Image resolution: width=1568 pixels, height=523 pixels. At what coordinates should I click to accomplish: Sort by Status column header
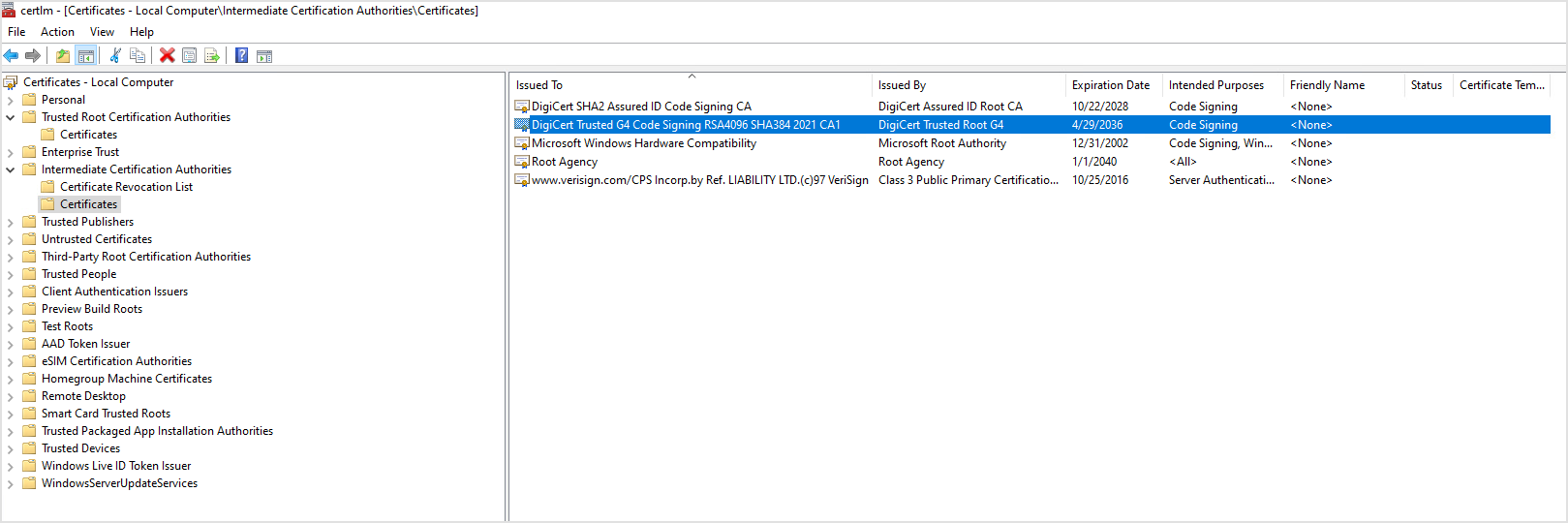coord(1429,85)
